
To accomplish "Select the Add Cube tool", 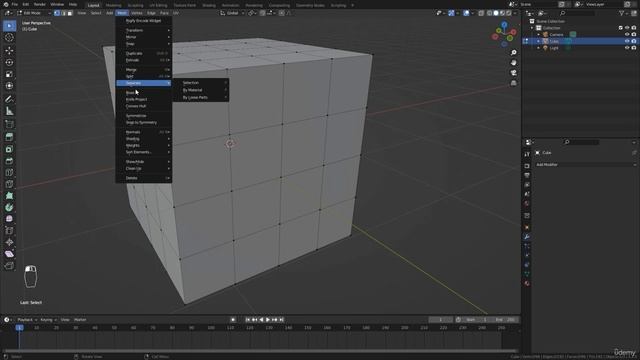I will (9, 124).
